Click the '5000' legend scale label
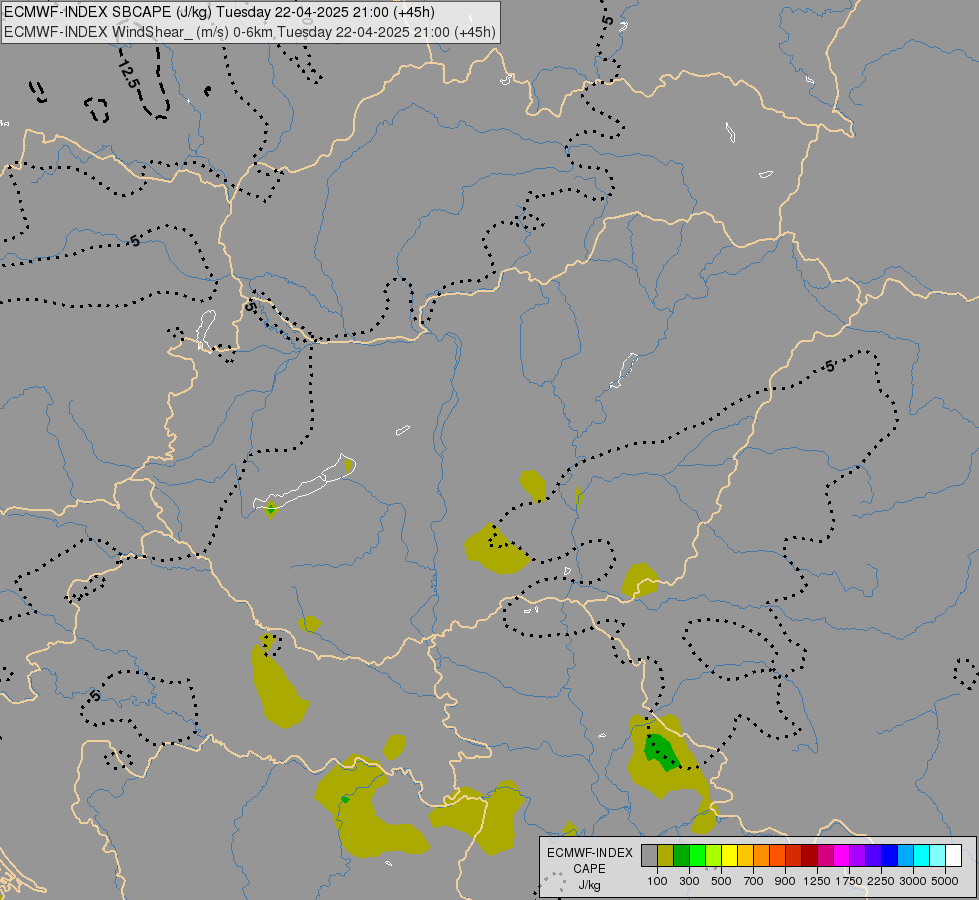979x900 pixels. click(x=945, y=881)
